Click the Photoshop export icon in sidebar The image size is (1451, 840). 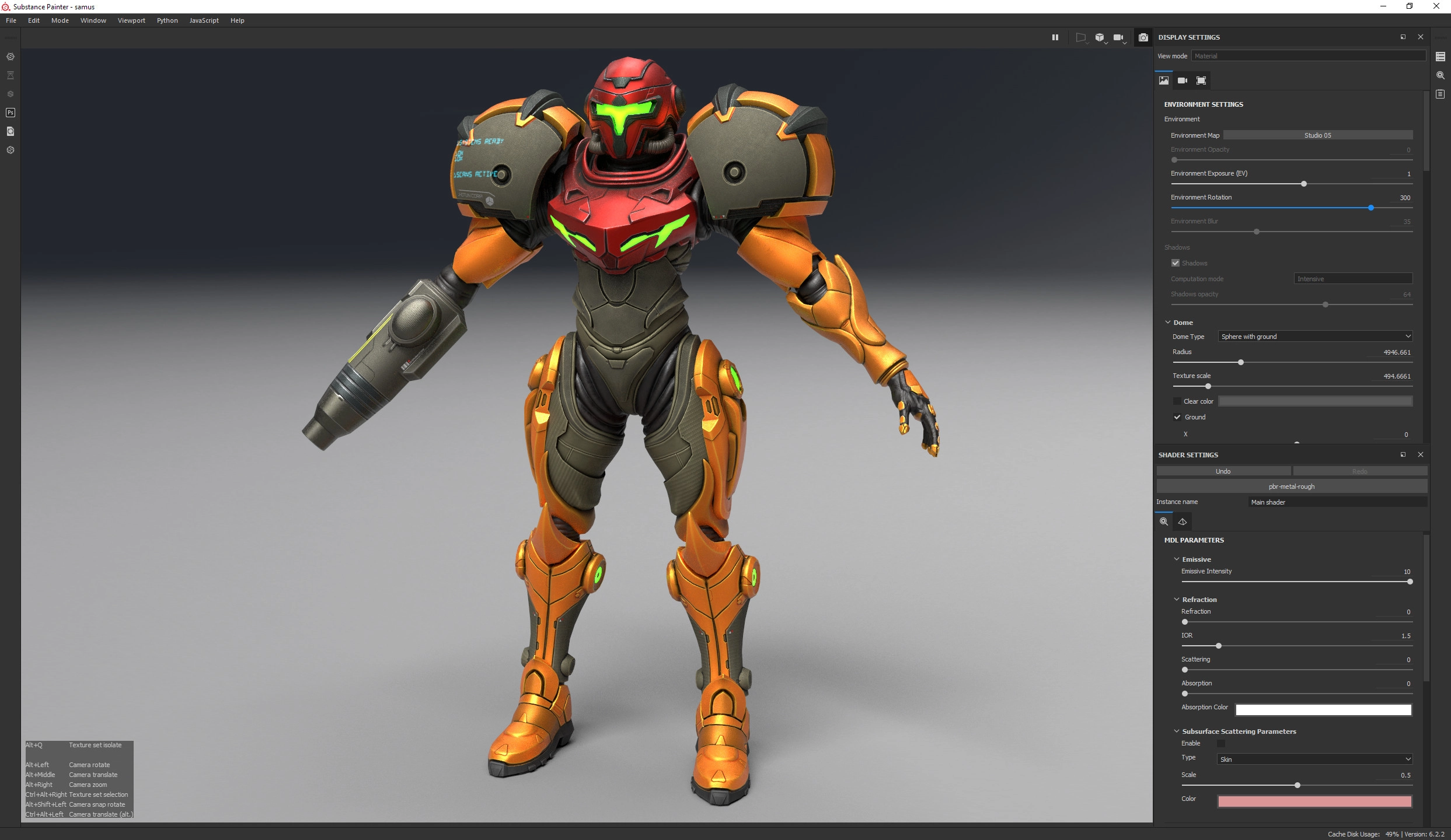[11, 113]
